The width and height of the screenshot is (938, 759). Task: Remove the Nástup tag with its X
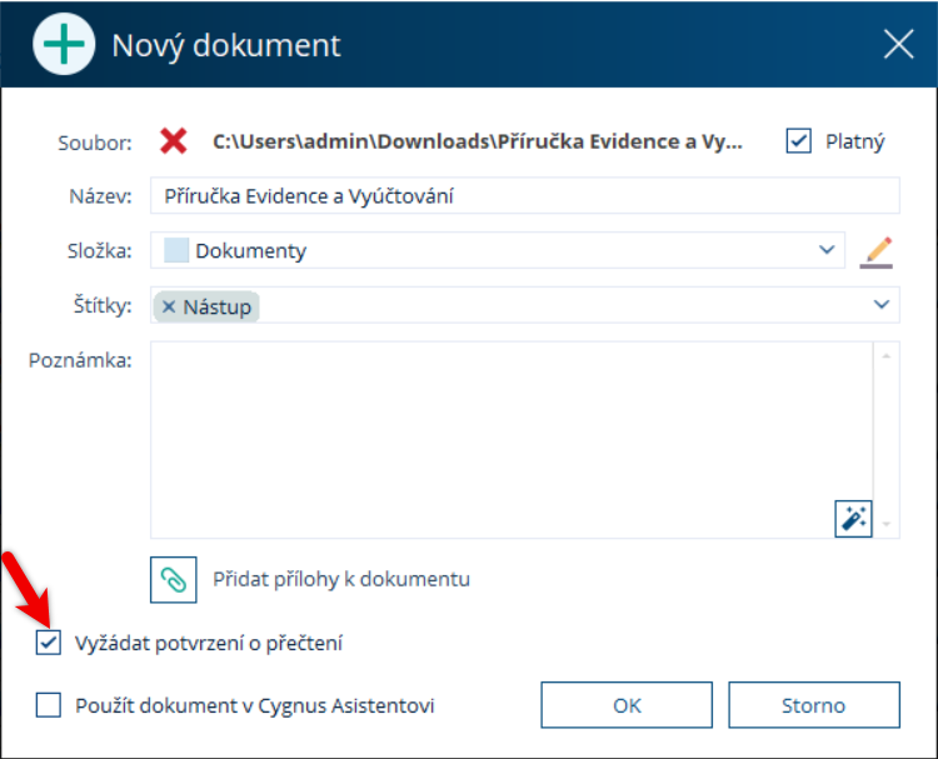click(x=169, y=307)
